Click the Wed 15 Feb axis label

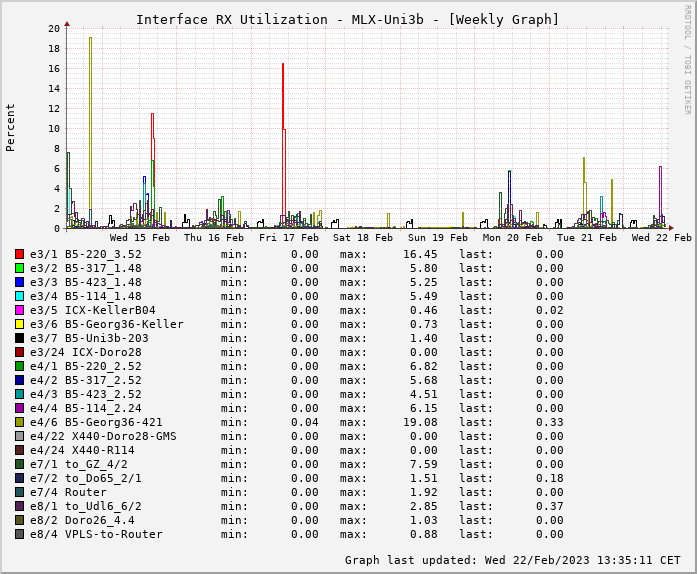coord(140,238)
